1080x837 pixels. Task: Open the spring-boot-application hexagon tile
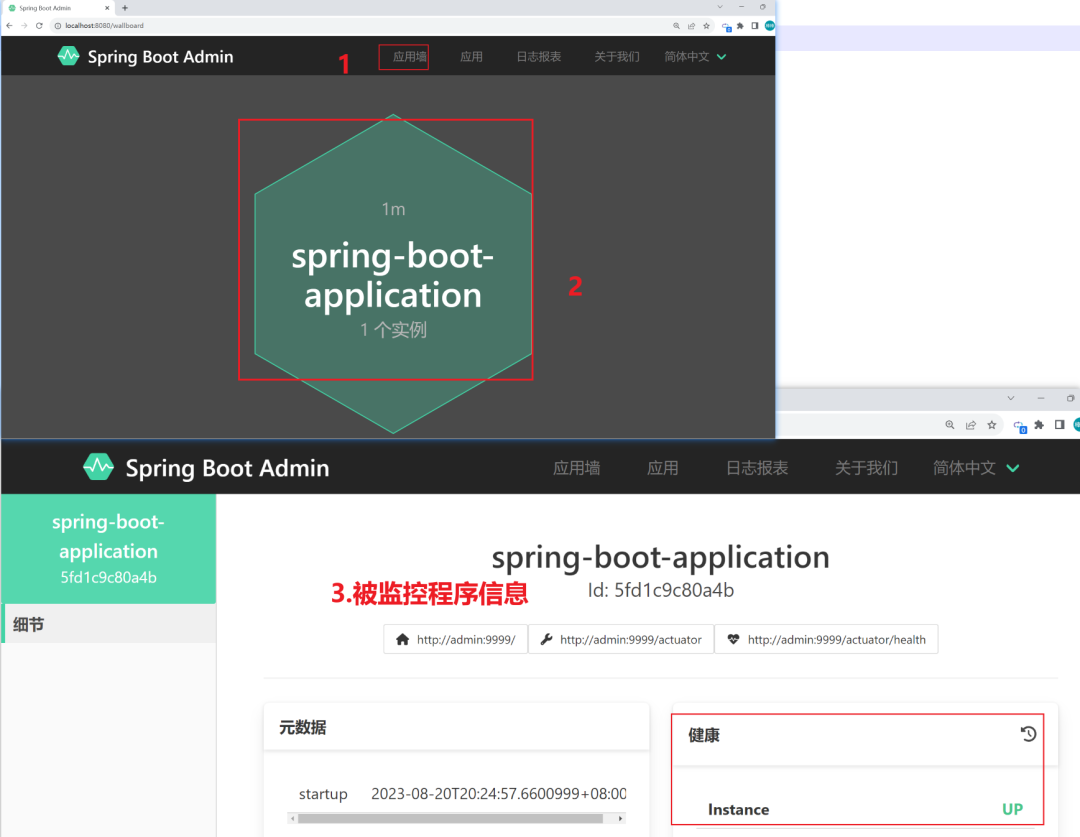393,273
